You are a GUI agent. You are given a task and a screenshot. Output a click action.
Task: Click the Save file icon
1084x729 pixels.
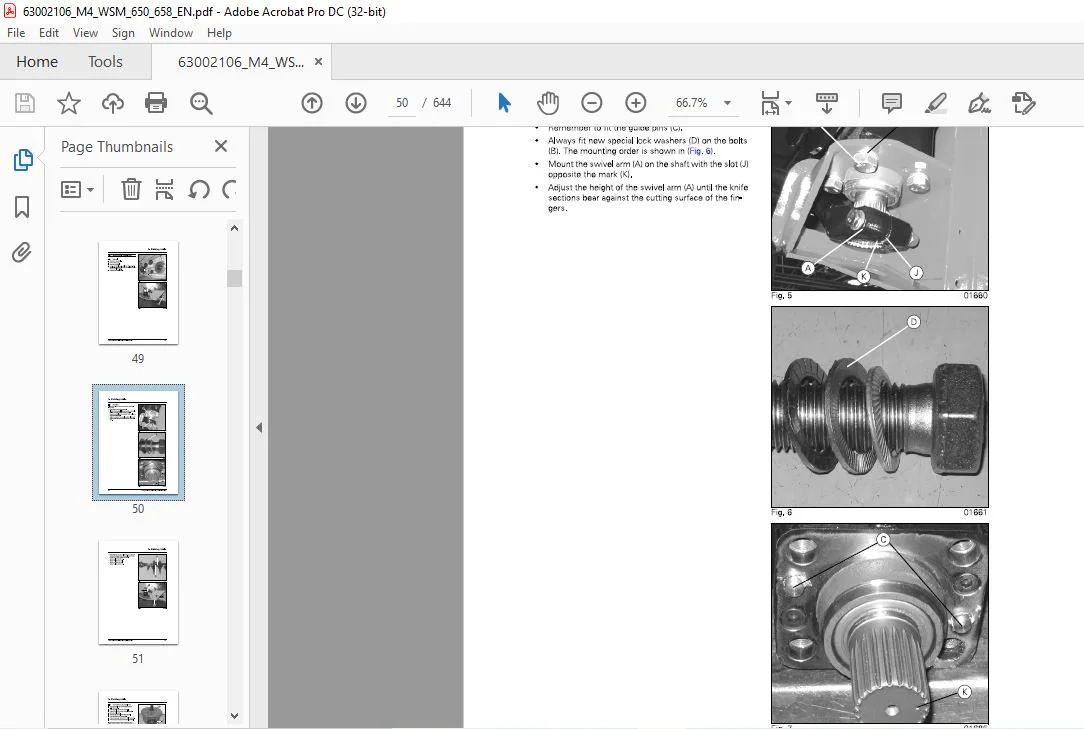25,103
